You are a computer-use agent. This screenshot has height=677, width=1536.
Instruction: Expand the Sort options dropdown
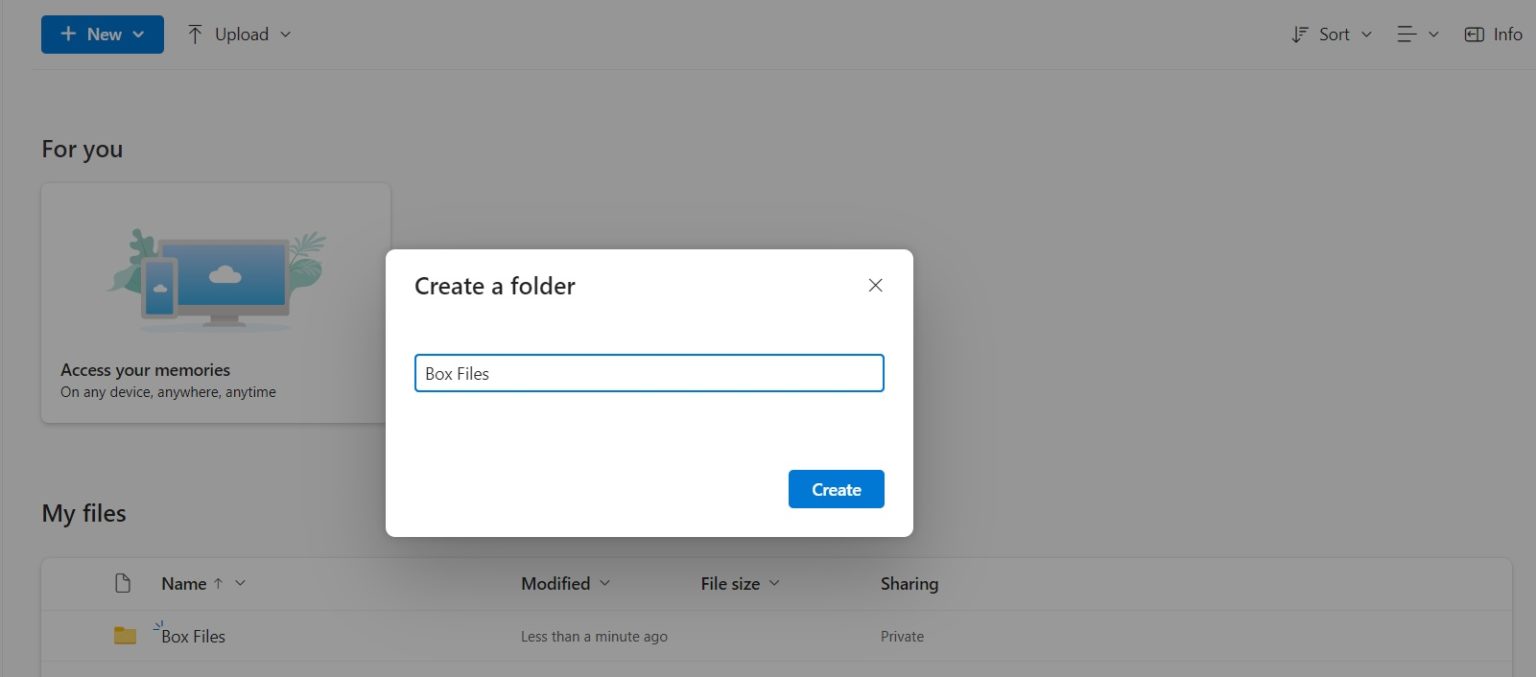(1366, 33)
